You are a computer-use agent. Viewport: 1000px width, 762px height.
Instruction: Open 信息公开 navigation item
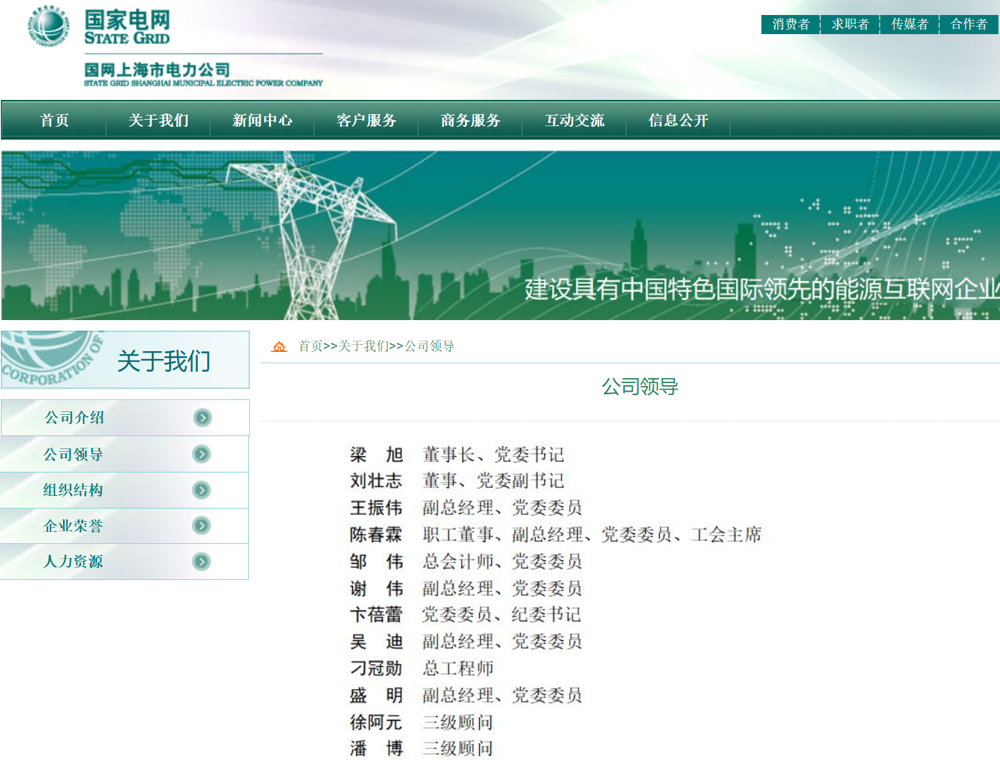(678, 121)
